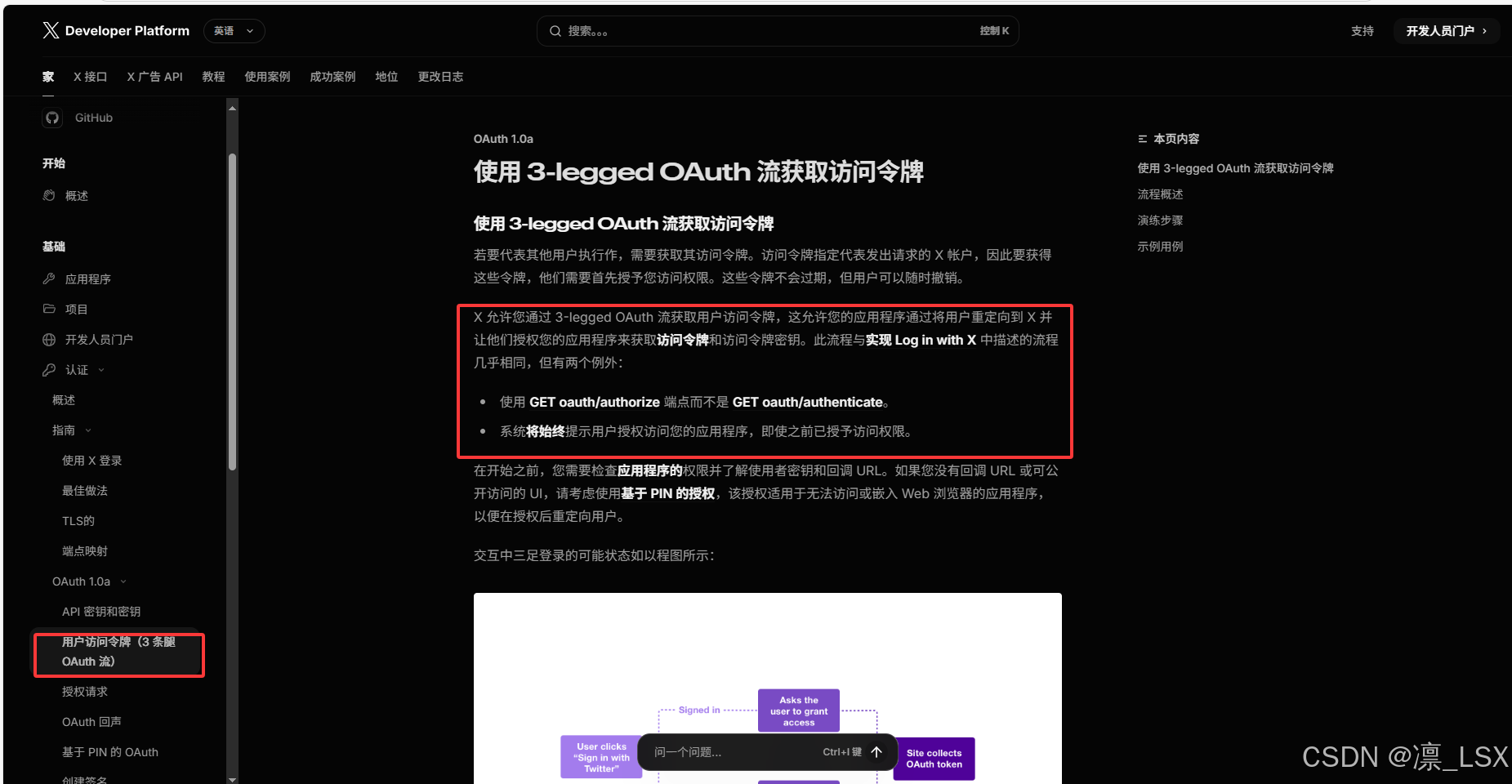The height and width of the screenshot is (784, 1512).
Task: Open the 教程 navigation tab
Action: point(213,77)
